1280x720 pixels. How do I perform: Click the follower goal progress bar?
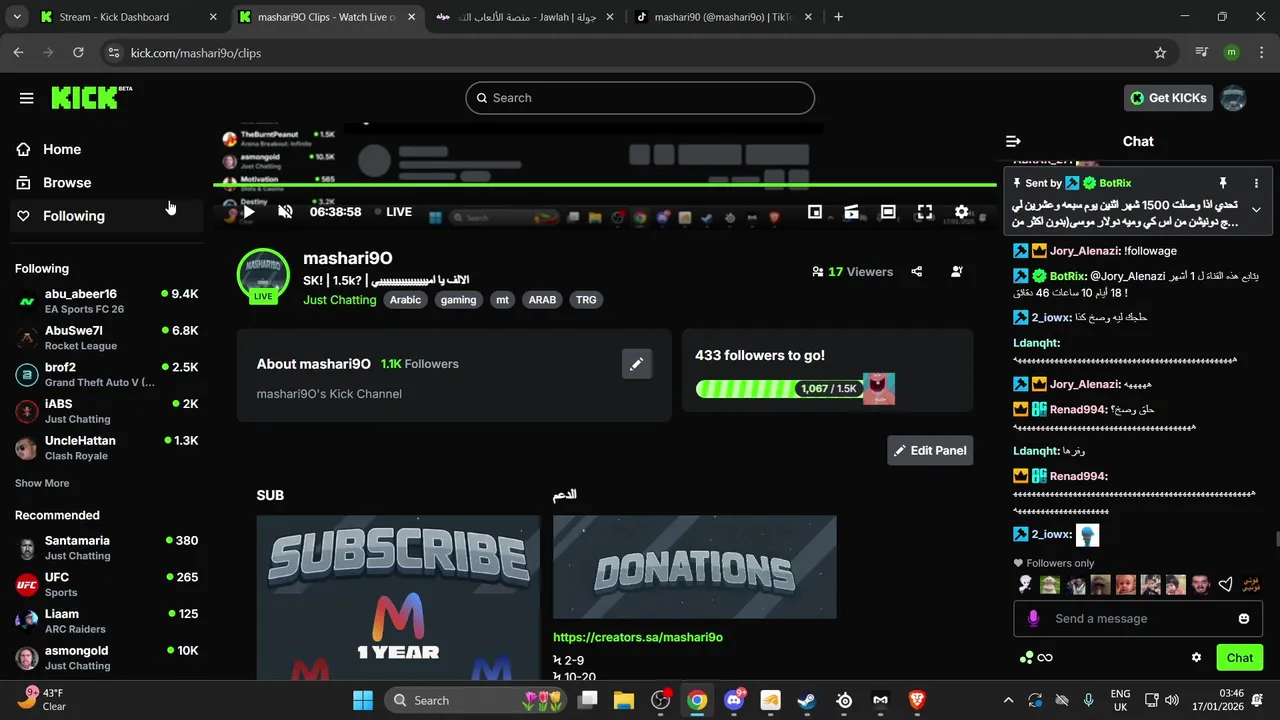[x=778, y=388]
